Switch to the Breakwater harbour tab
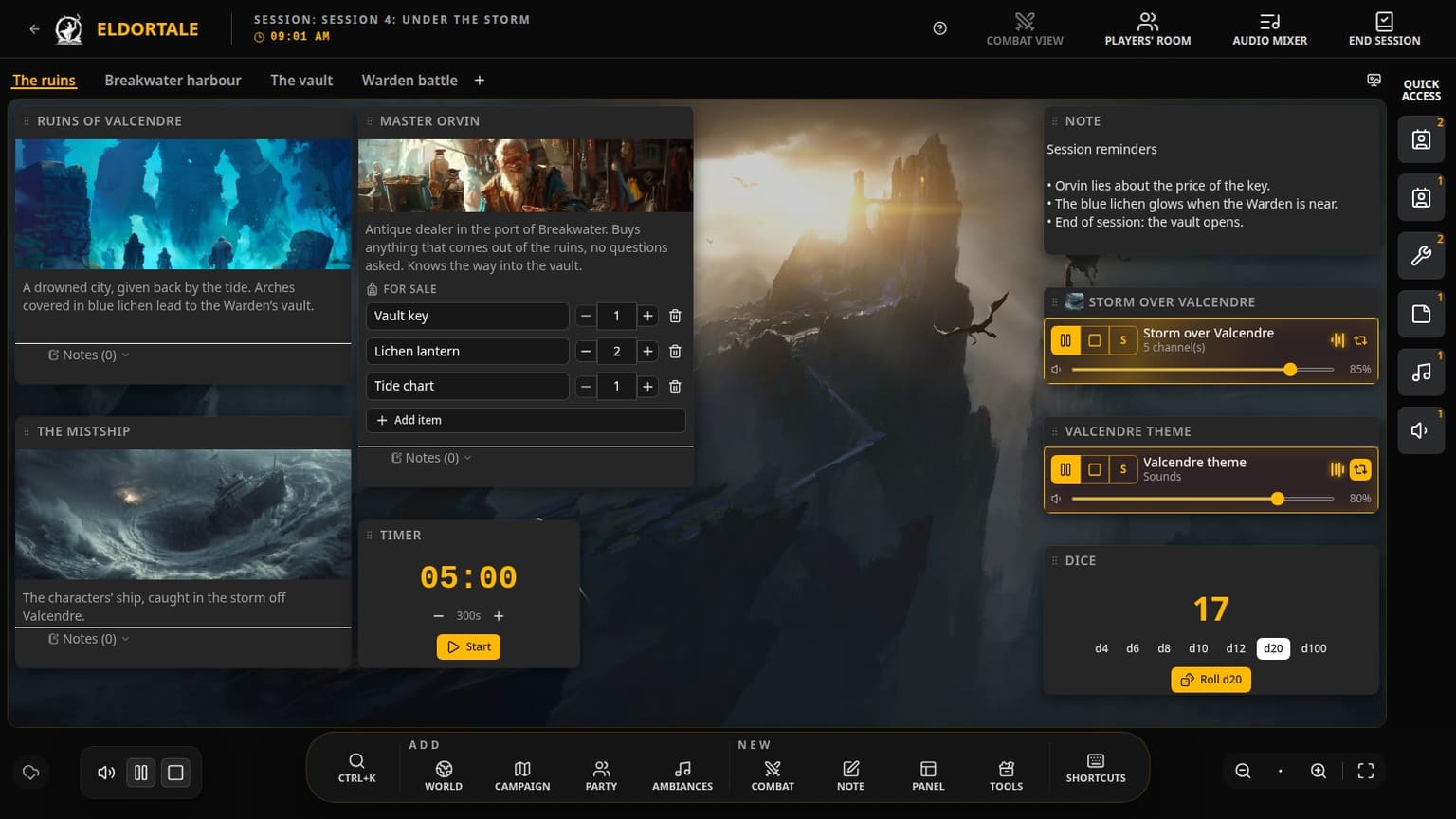This screenshot has width=1456, height=819. (x=173, y=81)
